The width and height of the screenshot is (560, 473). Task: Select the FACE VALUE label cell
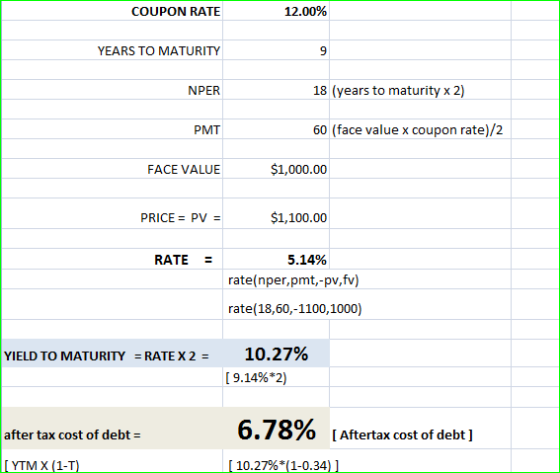pyautogui.click(x=184, y=169)
